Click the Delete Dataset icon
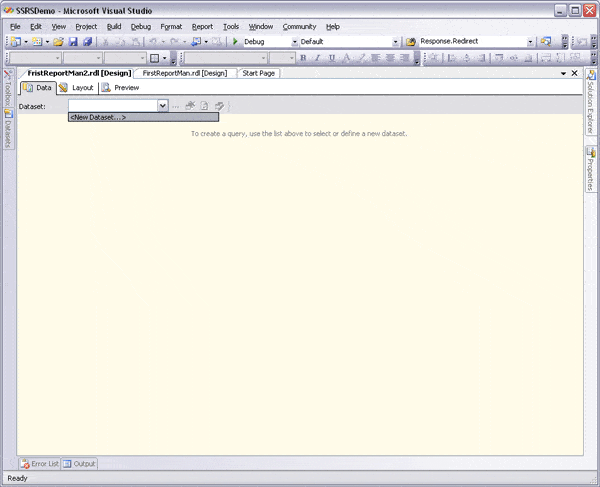Screen dimensions: 600x487 coord(190,106)
